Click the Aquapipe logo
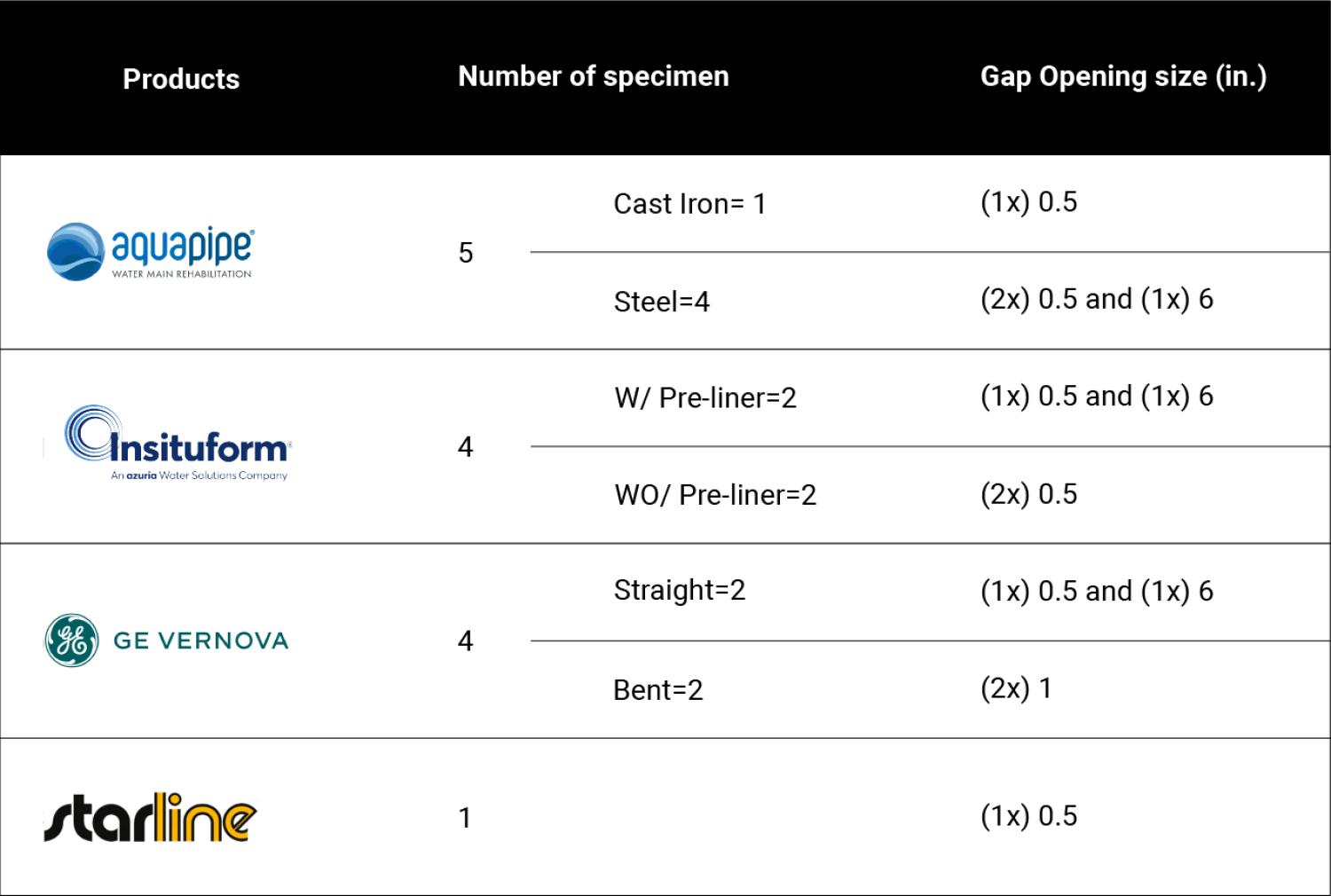Image resolution: width=1331 pixels, height=896 pixels. click(x=151, y=252)
